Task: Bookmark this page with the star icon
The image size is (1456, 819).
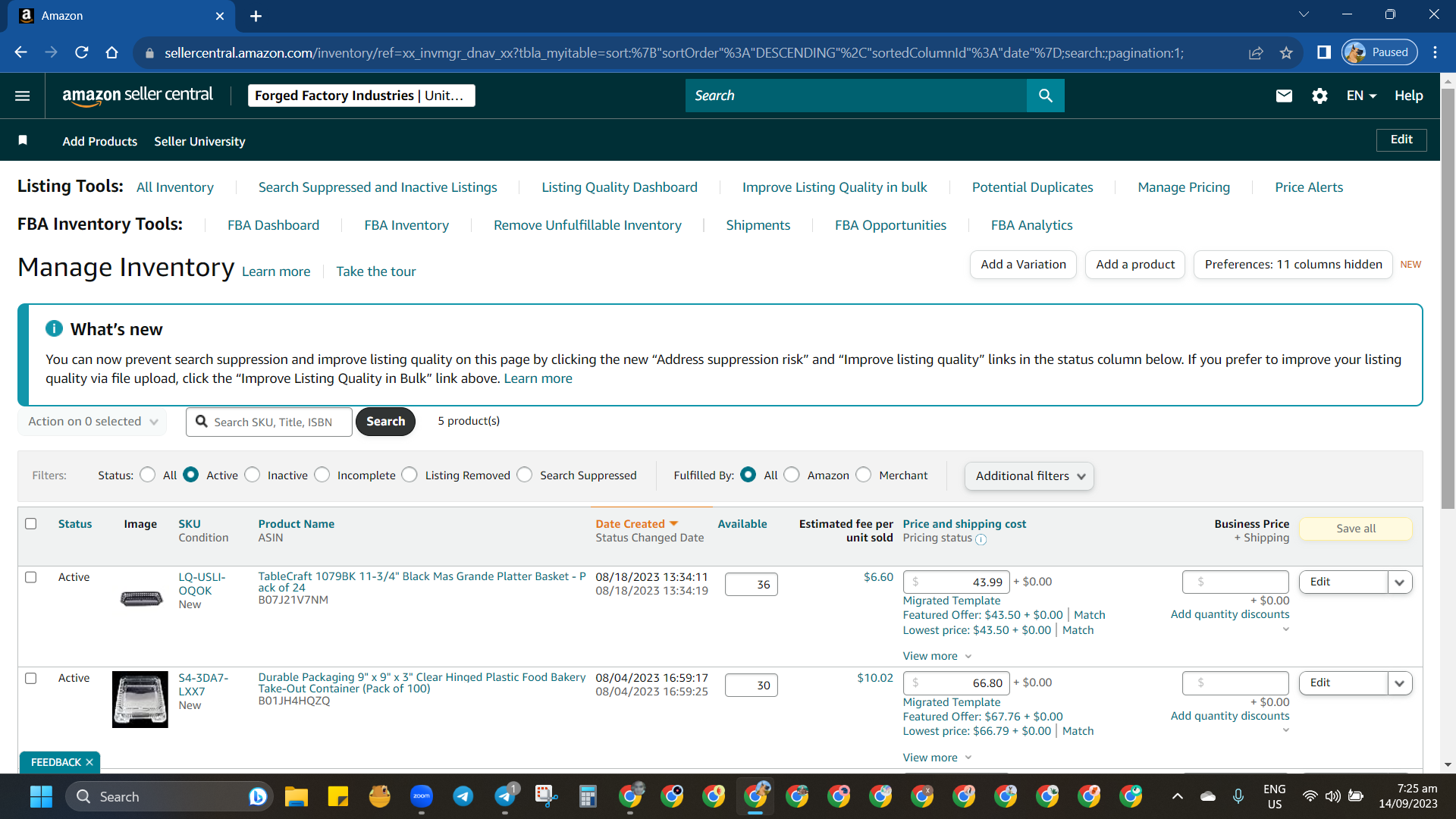Action: (x=1286, y=52)
